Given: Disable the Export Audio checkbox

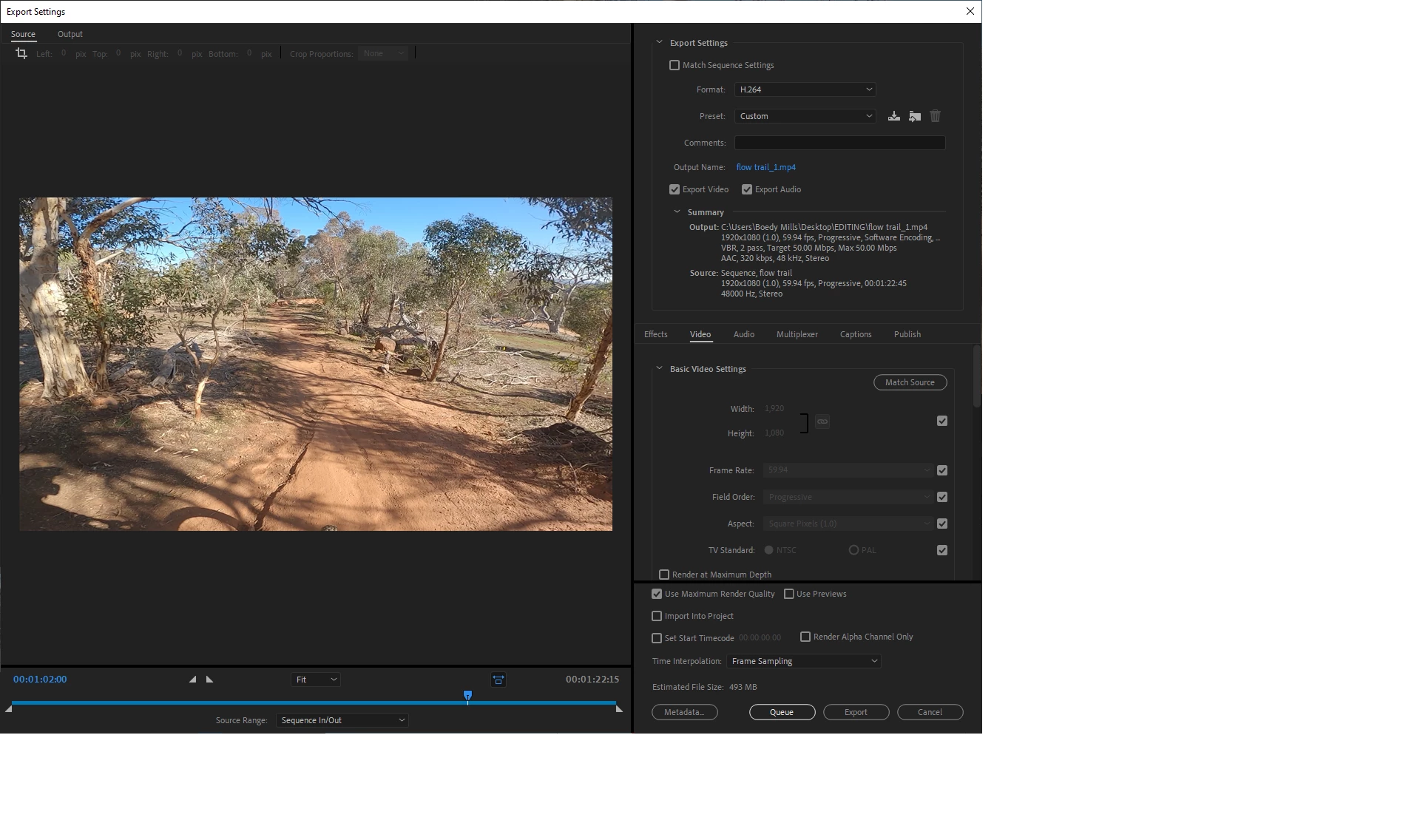Looking at the screenshot, I should 747,189.
